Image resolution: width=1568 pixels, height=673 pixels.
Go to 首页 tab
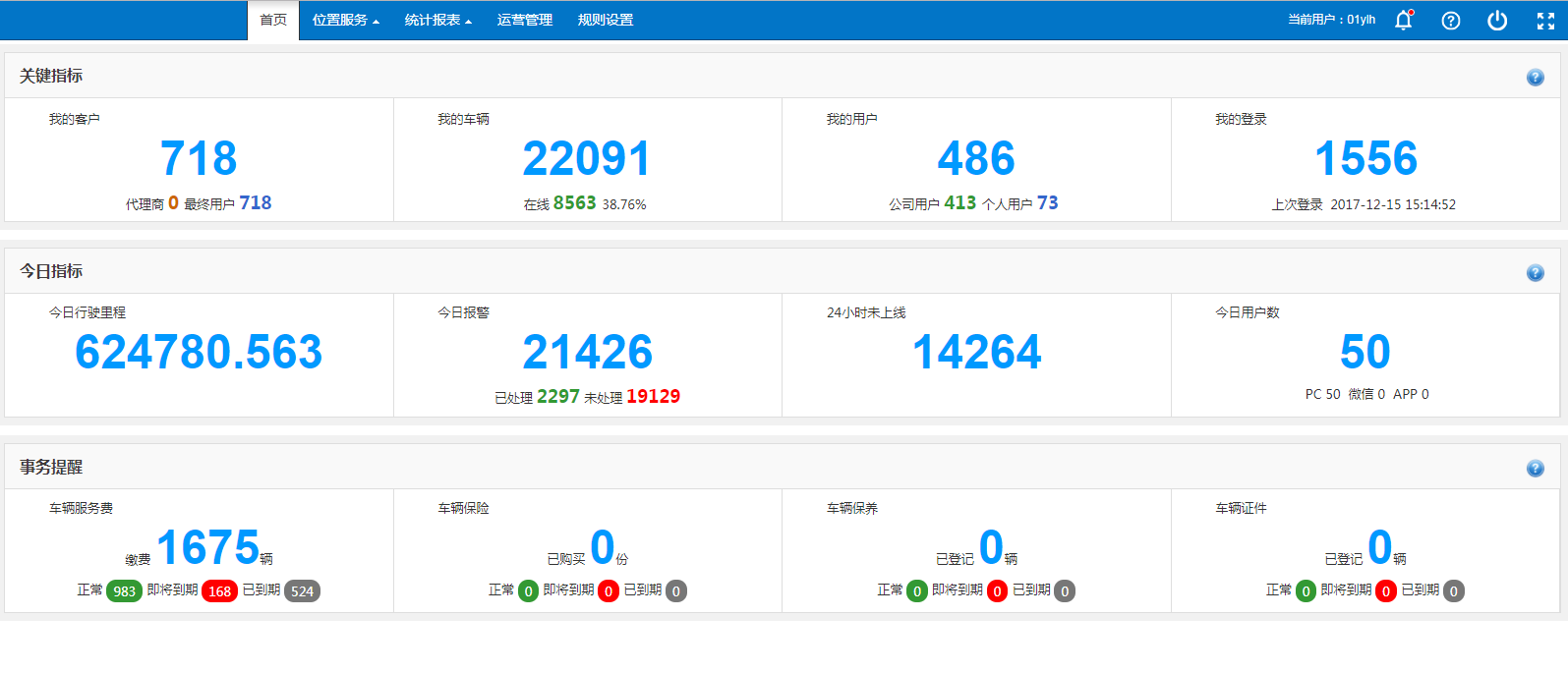(x=273, y=20)
